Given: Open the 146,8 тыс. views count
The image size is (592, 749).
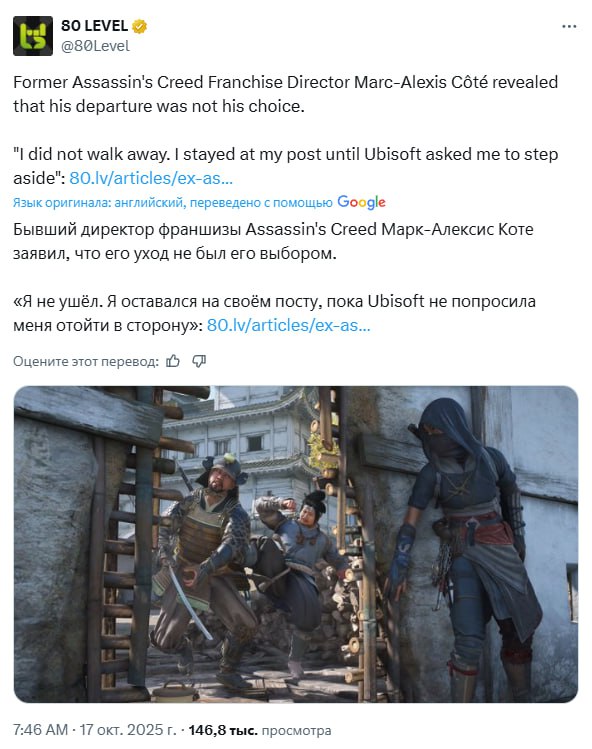Looking at the screenshot, I should (223, 730).
